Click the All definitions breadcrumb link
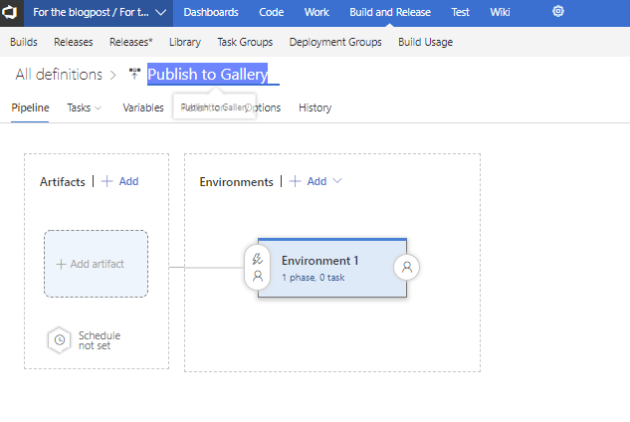Image resolution: width=630 pixels, height=422 pixels. click(x=59, y=75)
